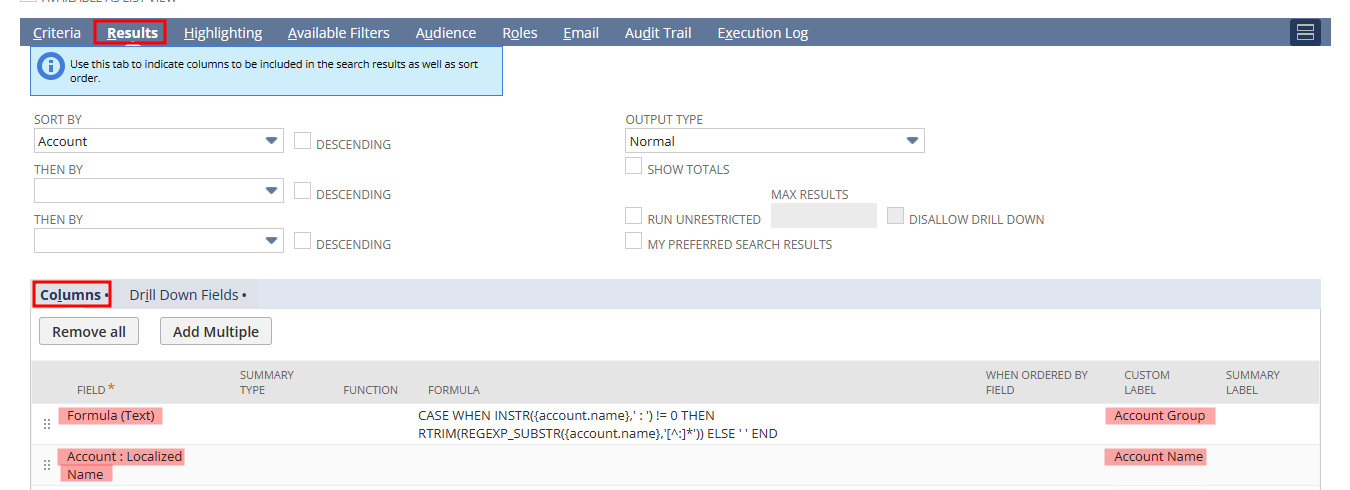
Task: Go to the Available Filters tab
Action: [339, 33]
